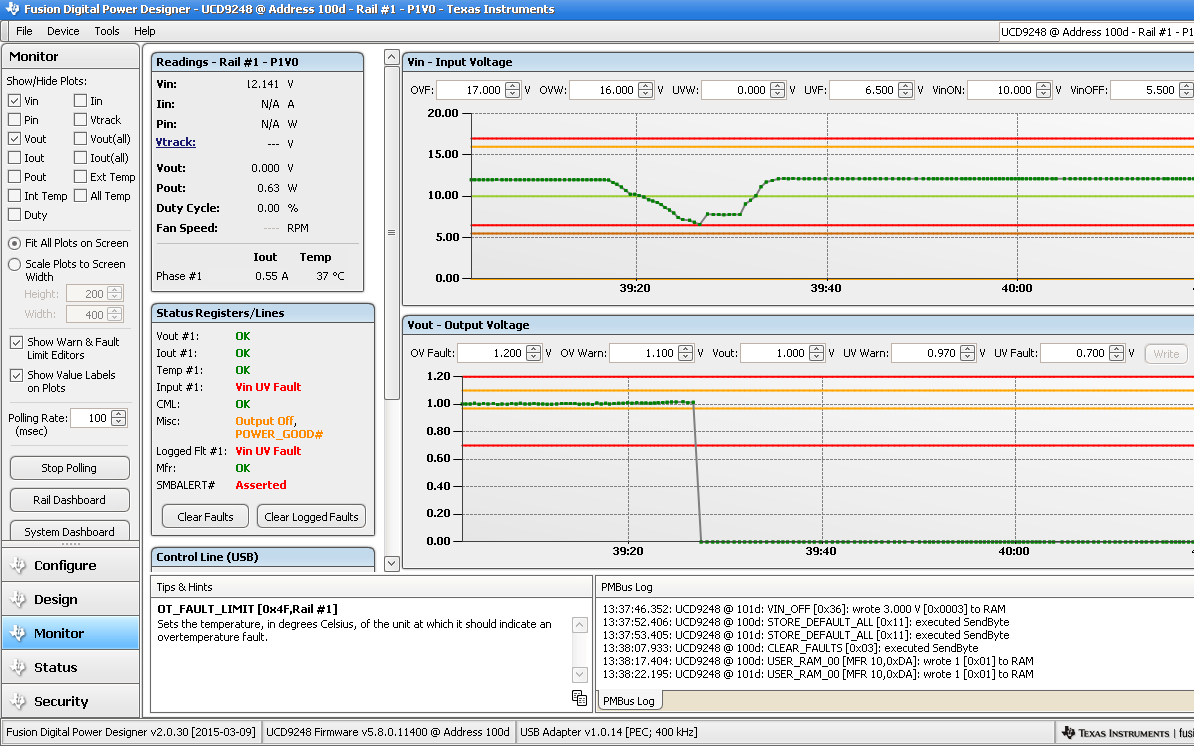Switch to the Configure section
1194x746 pixels.
[x=71, y=566]
